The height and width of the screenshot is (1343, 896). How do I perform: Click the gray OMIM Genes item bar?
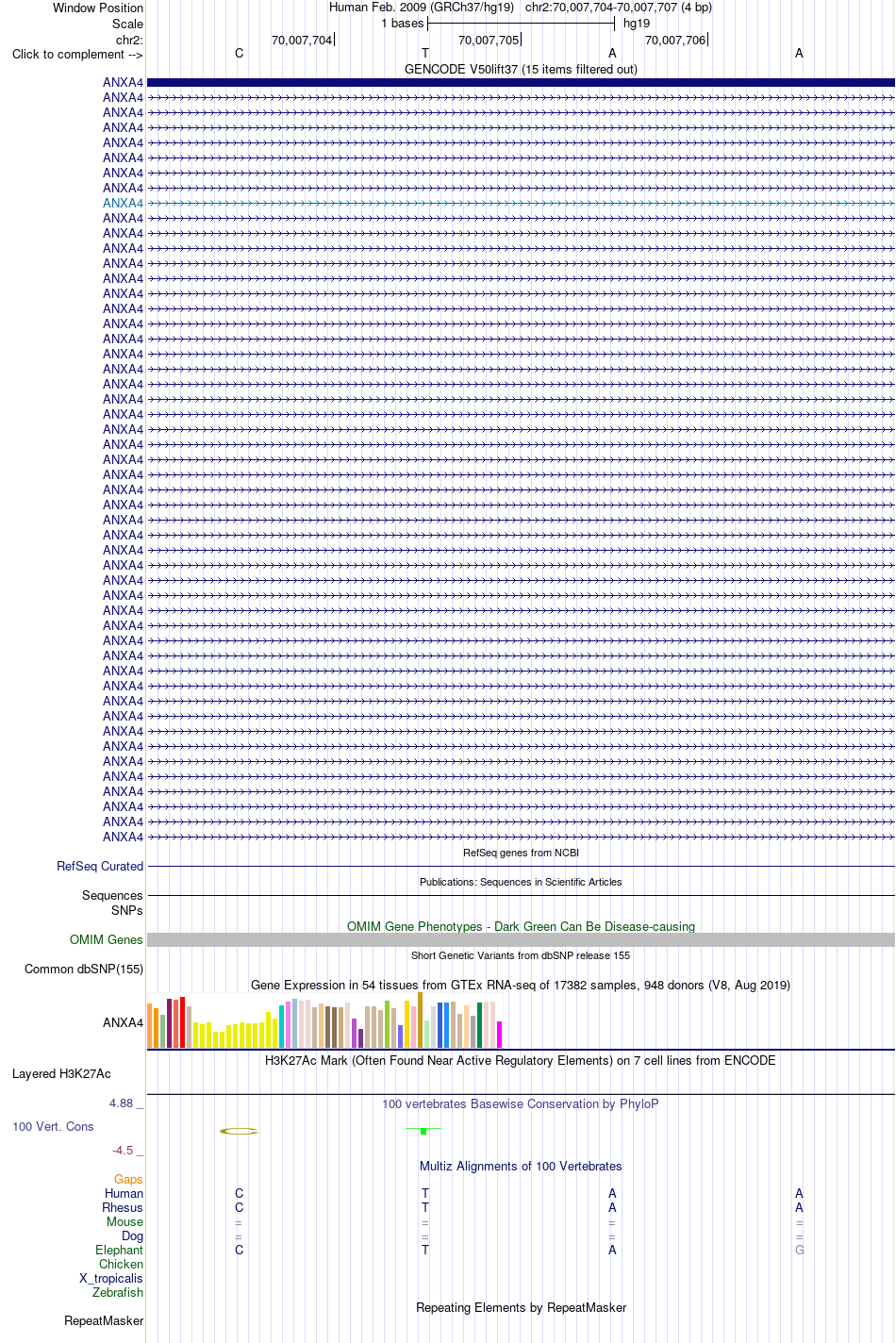[521, 940]
